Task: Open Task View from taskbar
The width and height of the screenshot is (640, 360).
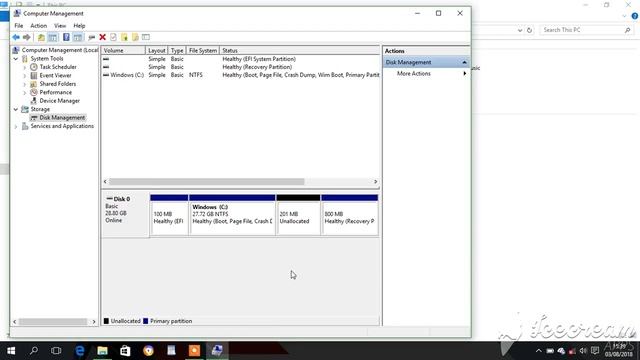Action: [56, 351]
